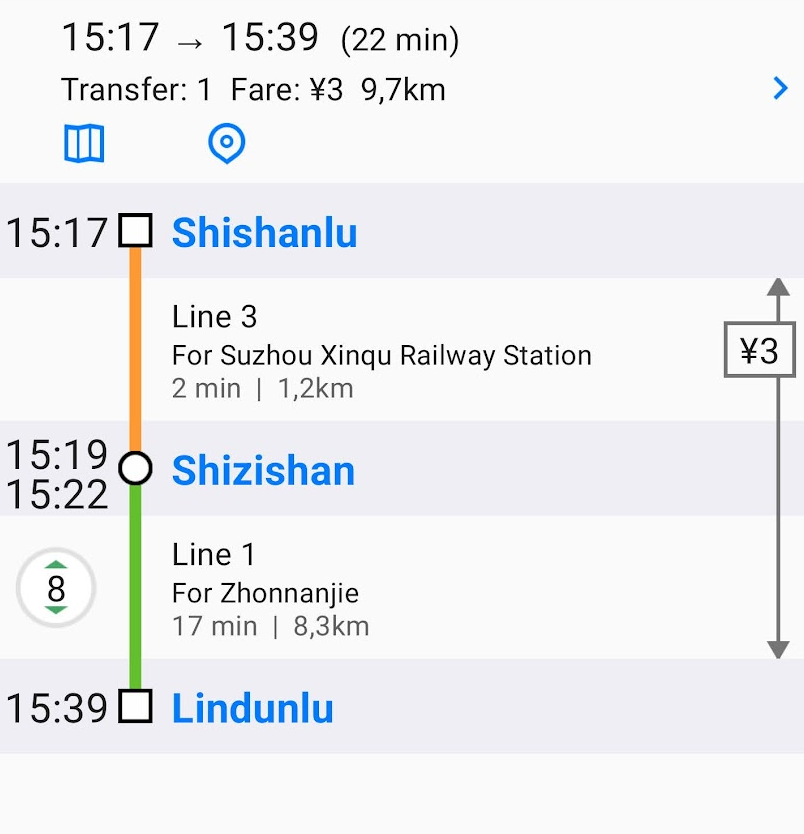
Task: Tap the For Zhonnanjie direction text
Action: 265,593
